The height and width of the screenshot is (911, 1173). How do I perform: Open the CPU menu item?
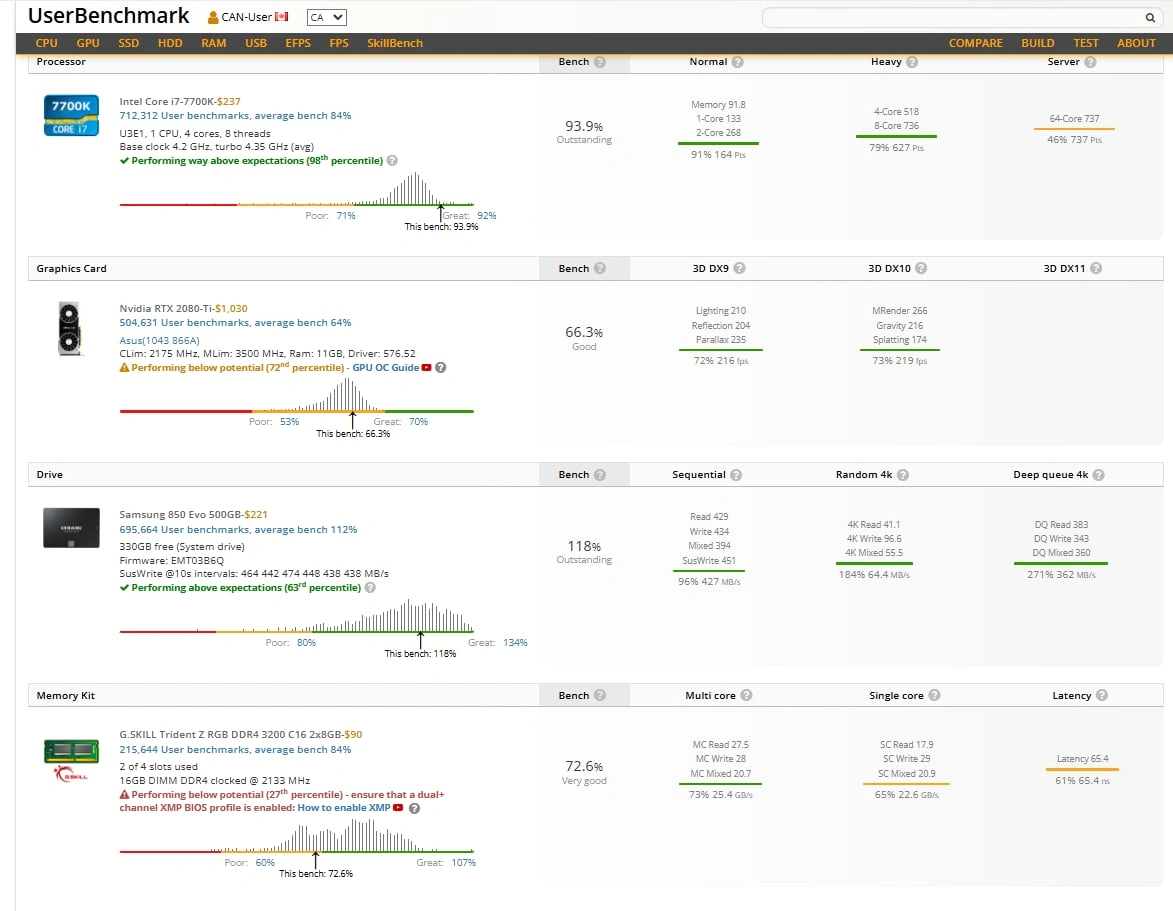[x=46, y=43]
